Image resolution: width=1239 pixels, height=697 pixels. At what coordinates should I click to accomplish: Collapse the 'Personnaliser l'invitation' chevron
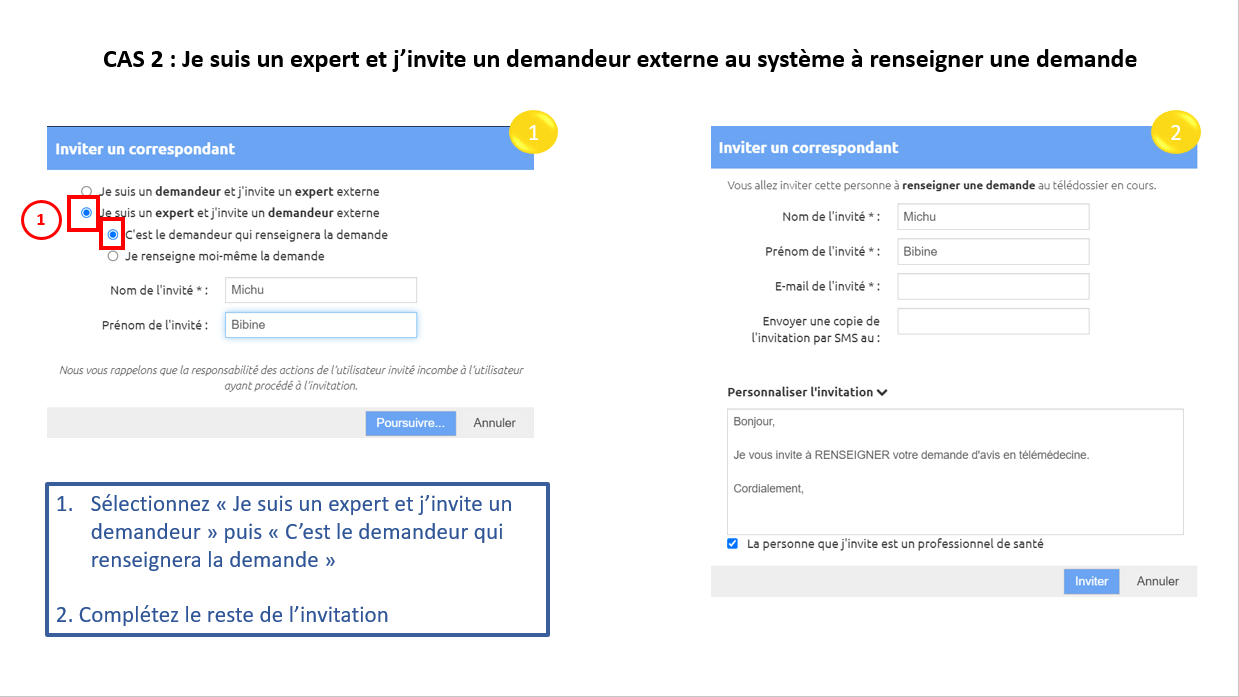(882, 393)
